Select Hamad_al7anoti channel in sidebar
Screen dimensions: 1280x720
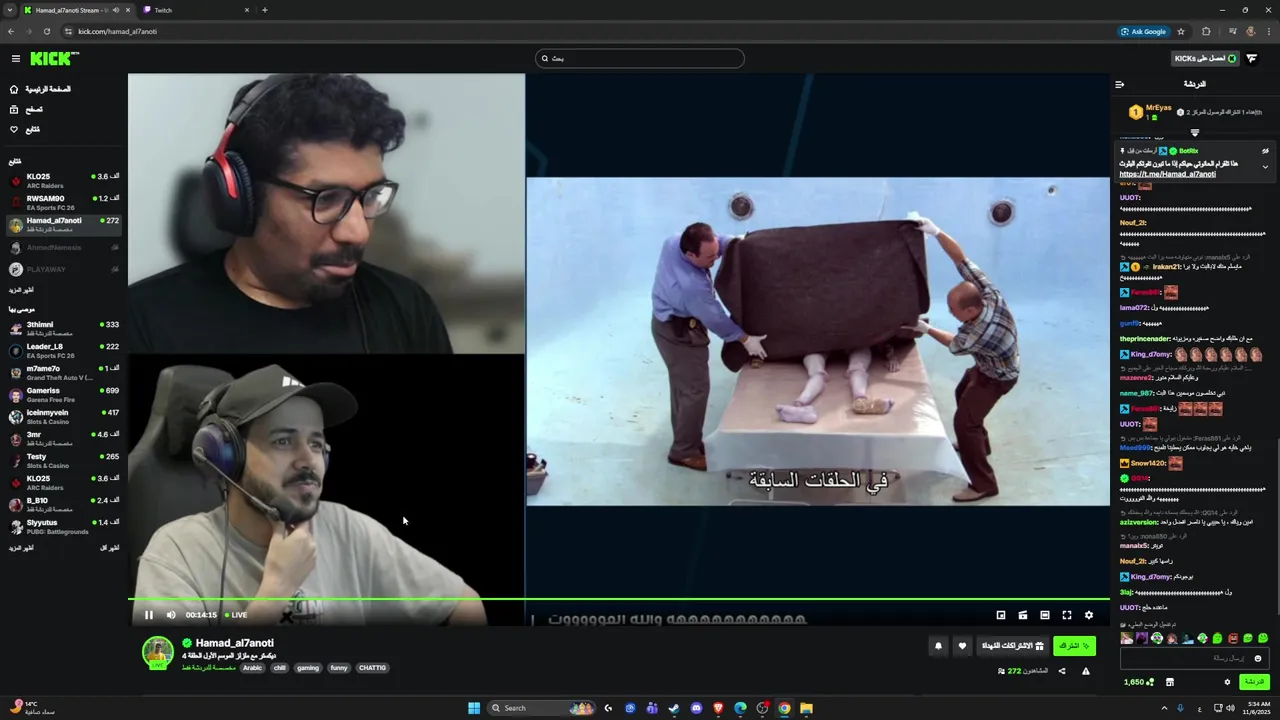pyautogui.click(x=64, y=225)
